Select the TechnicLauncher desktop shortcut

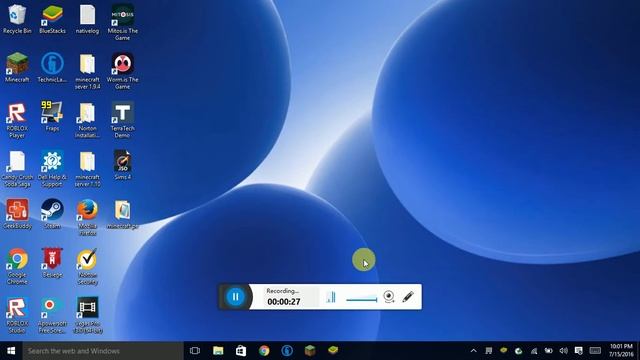coord(52,67)
